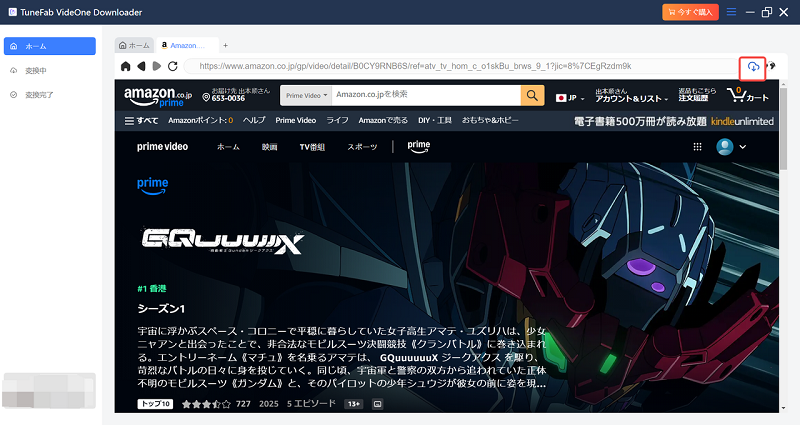Open the すべて hamburger menu
Viewport: 800px width, 425px height.
[141, 120]
